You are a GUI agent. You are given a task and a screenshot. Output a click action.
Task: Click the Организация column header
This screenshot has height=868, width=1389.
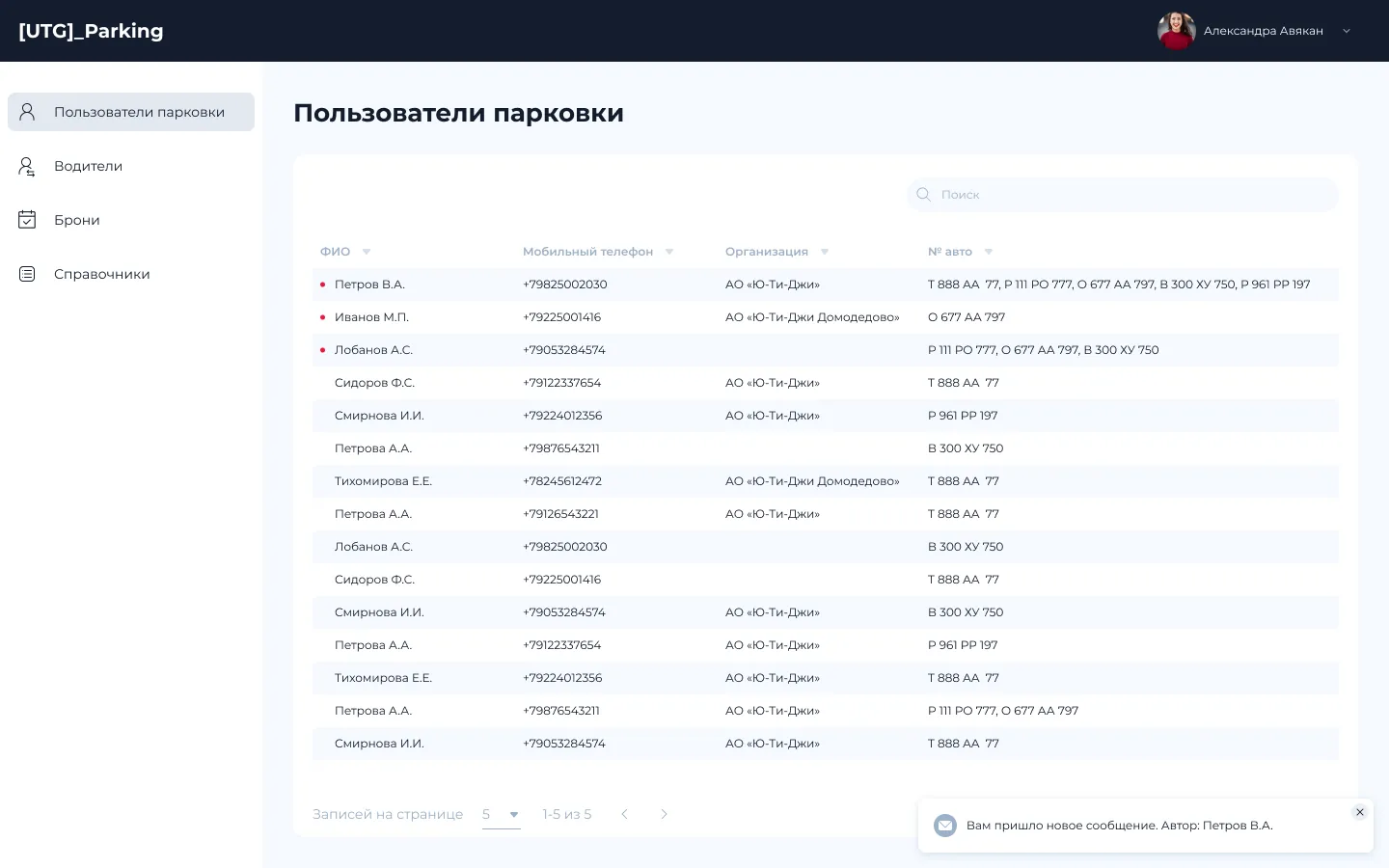click(x=767, y=252)
